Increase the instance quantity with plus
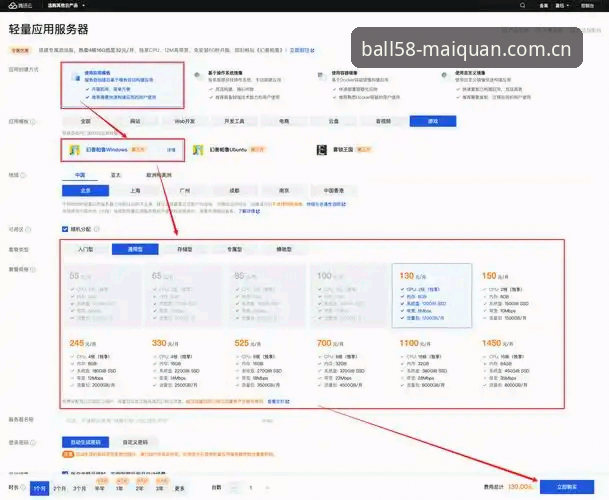Image resolution: width=609 pixels, height=500 pixels. 267,487
